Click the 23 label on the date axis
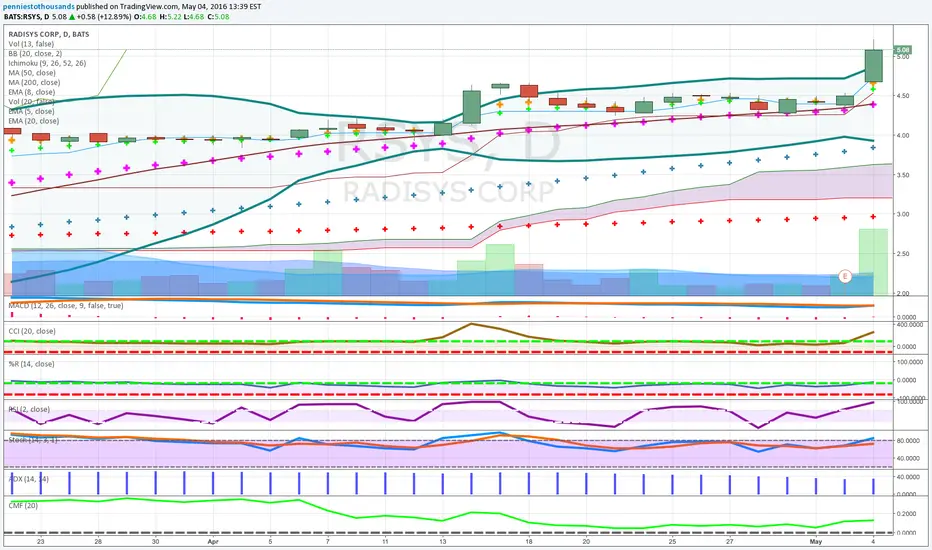Viewport: 932px width, 550px height. 40,542
